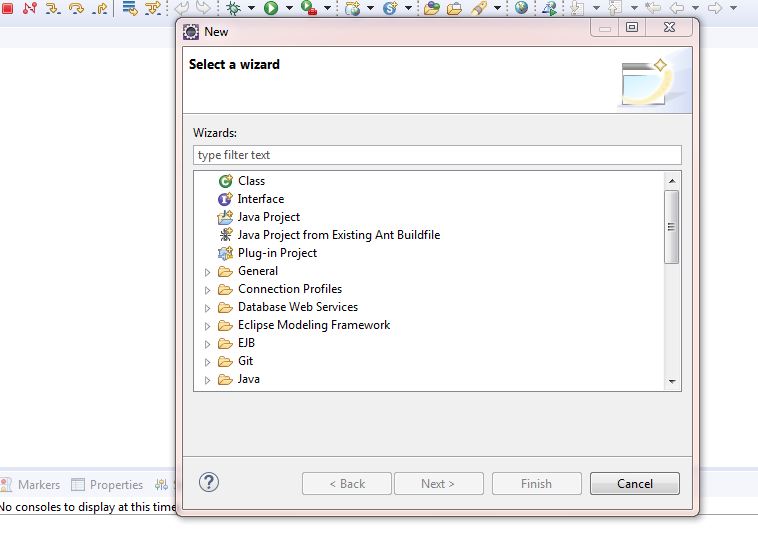The image size is (758, 558).
Task: Expand the EJB folder
Action: tap(207, 344)
